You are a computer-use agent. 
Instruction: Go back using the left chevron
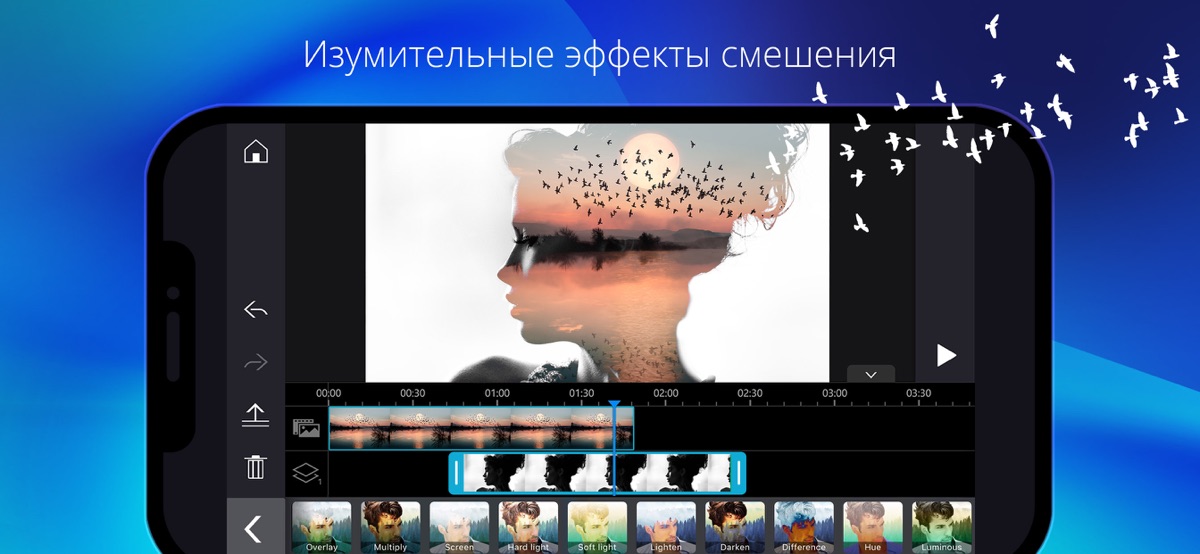[x=254, y=528]
